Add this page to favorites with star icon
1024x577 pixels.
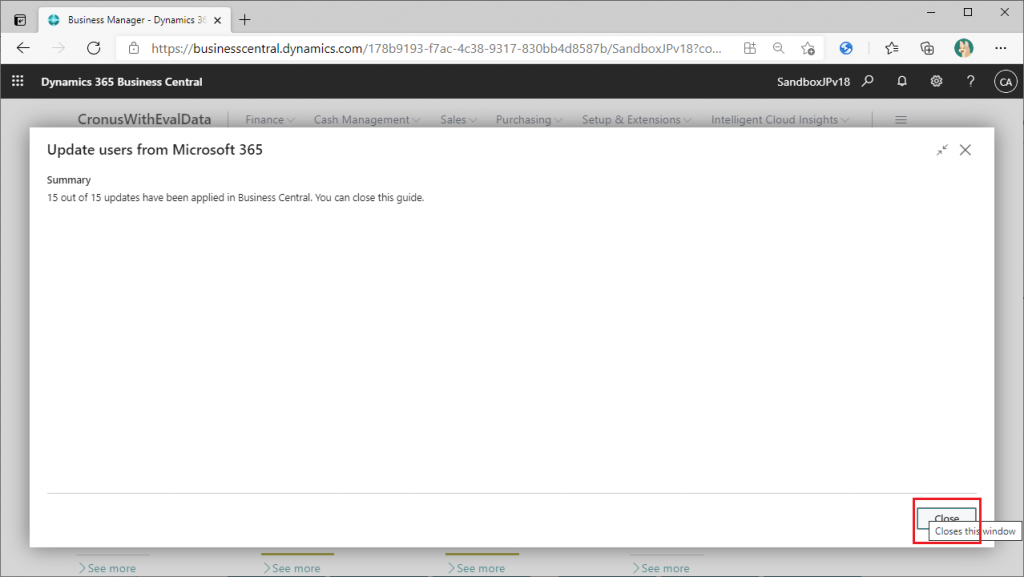[808, 48]
